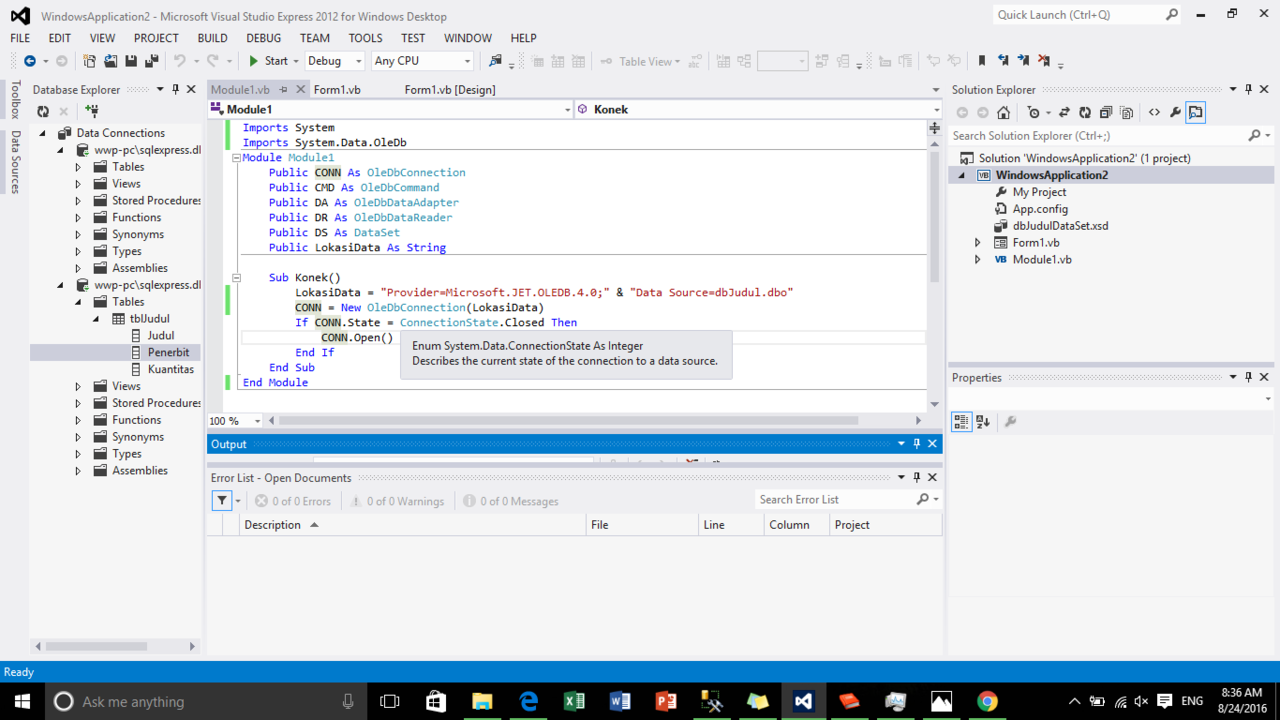This screenshot has width=1280, height=720.
Task: Select My Project in Solution Explorer
Action: [x=1039, y=192]
